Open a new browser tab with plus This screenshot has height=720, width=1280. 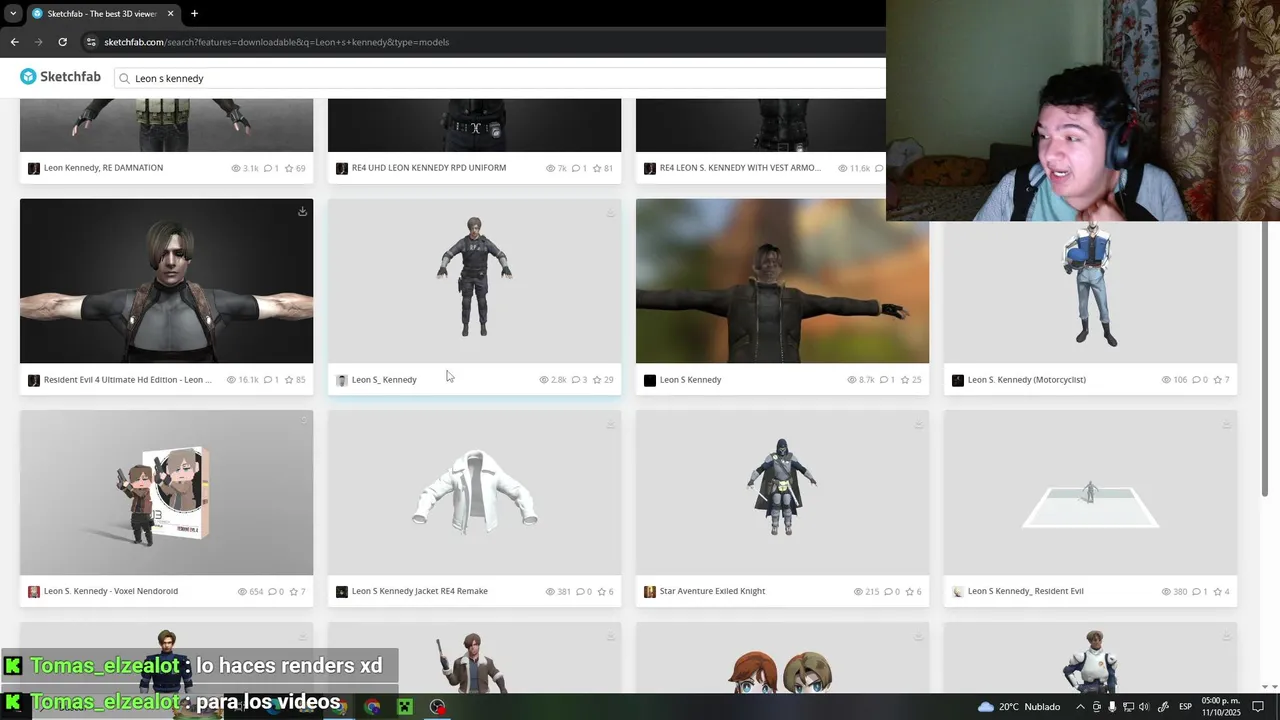click(194, 13)
